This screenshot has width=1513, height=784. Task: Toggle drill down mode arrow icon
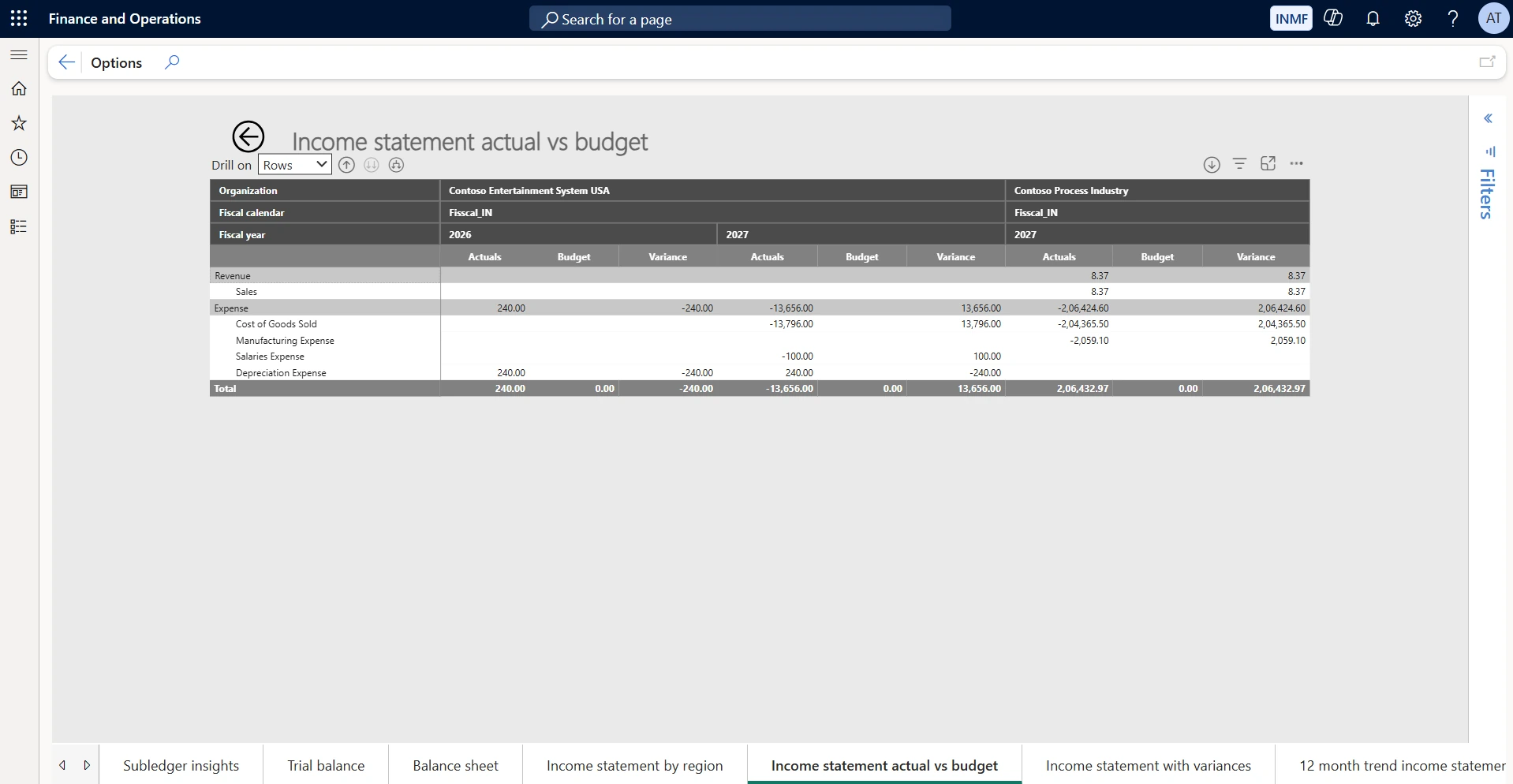pyautogui.click(x=1212, y=164)
